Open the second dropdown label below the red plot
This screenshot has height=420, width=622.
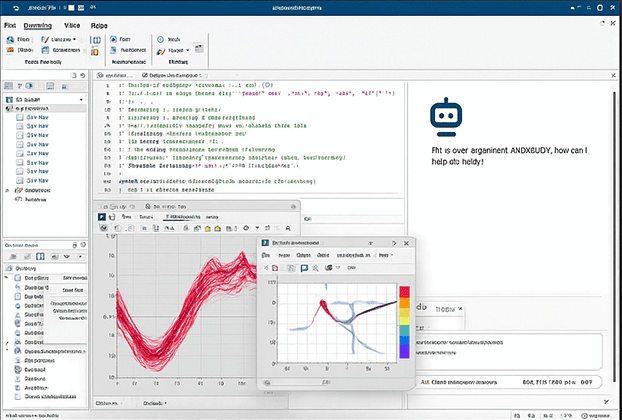154,403
